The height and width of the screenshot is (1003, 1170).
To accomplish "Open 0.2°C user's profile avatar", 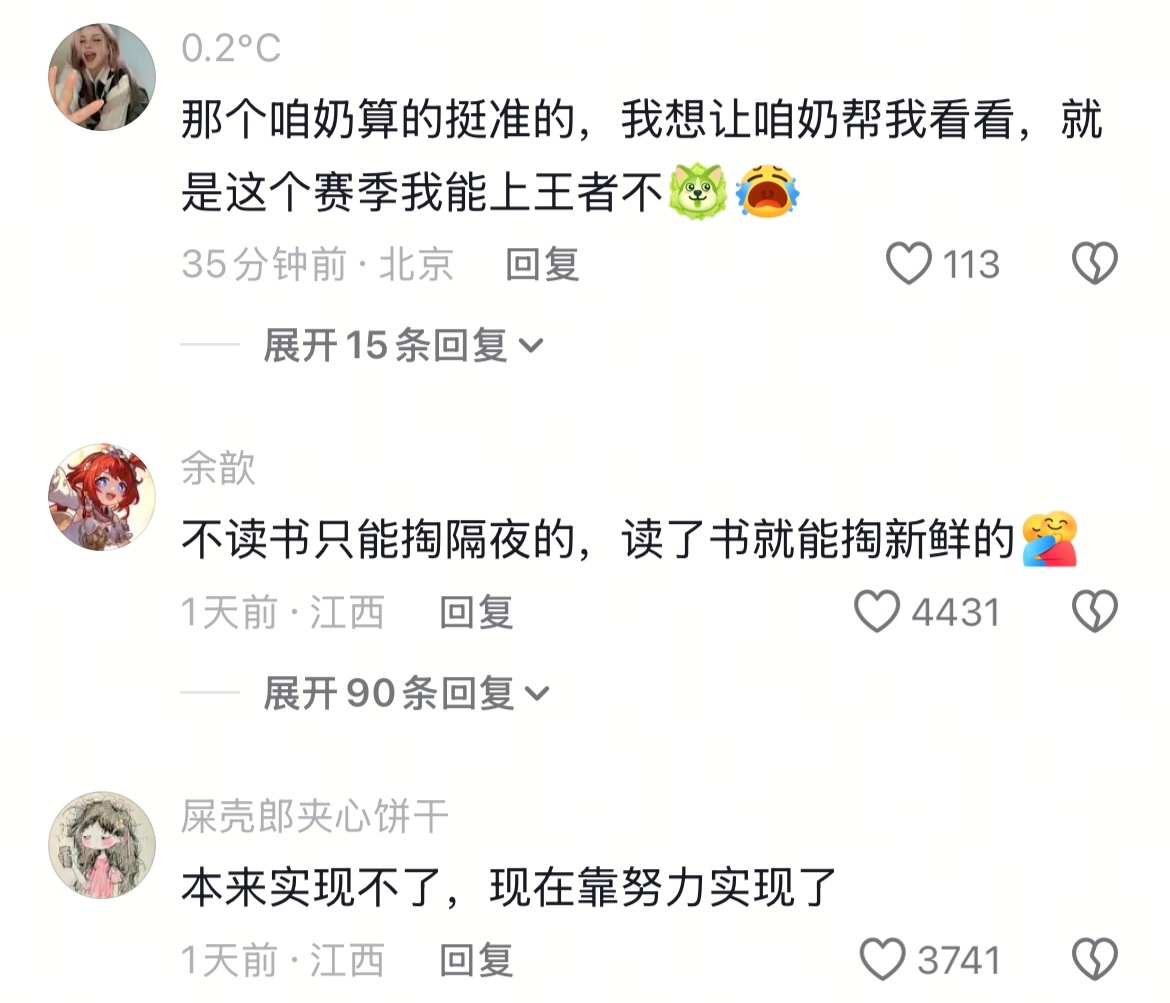I will [102, 77].
